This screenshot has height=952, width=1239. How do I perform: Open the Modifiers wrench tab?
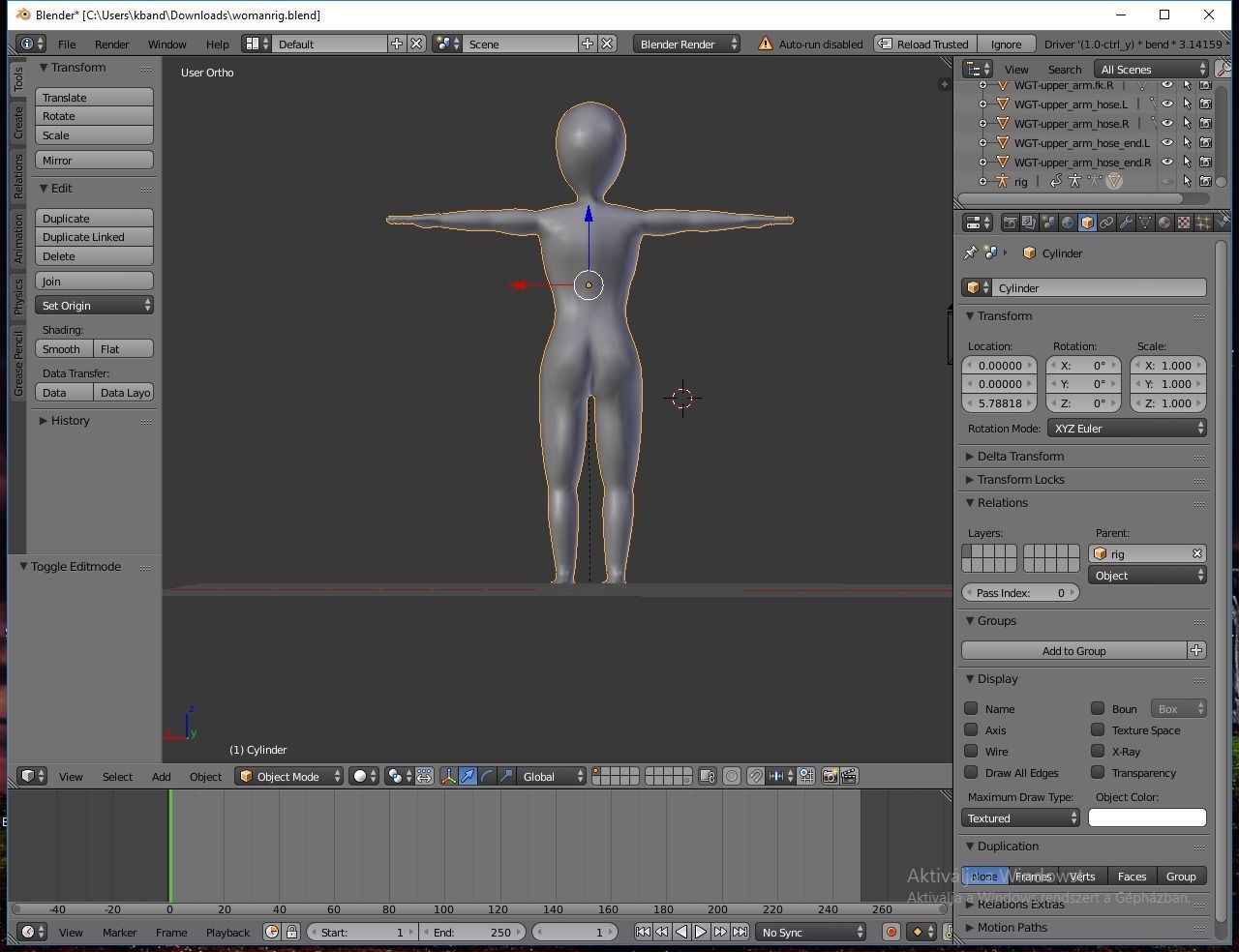[x=1126, y=223]
